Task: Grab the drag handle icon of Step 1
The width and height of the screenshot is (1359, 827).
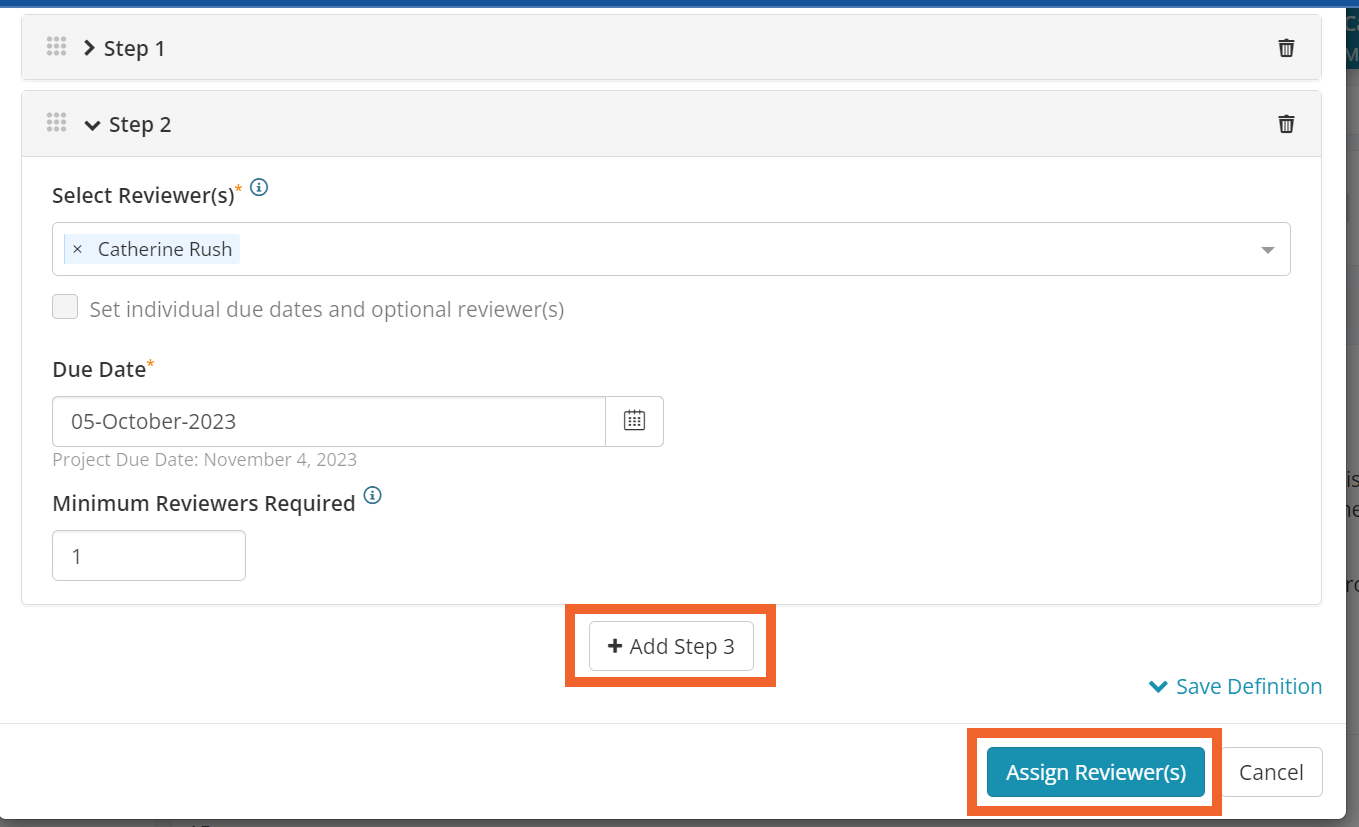Action: pos(56,47)
